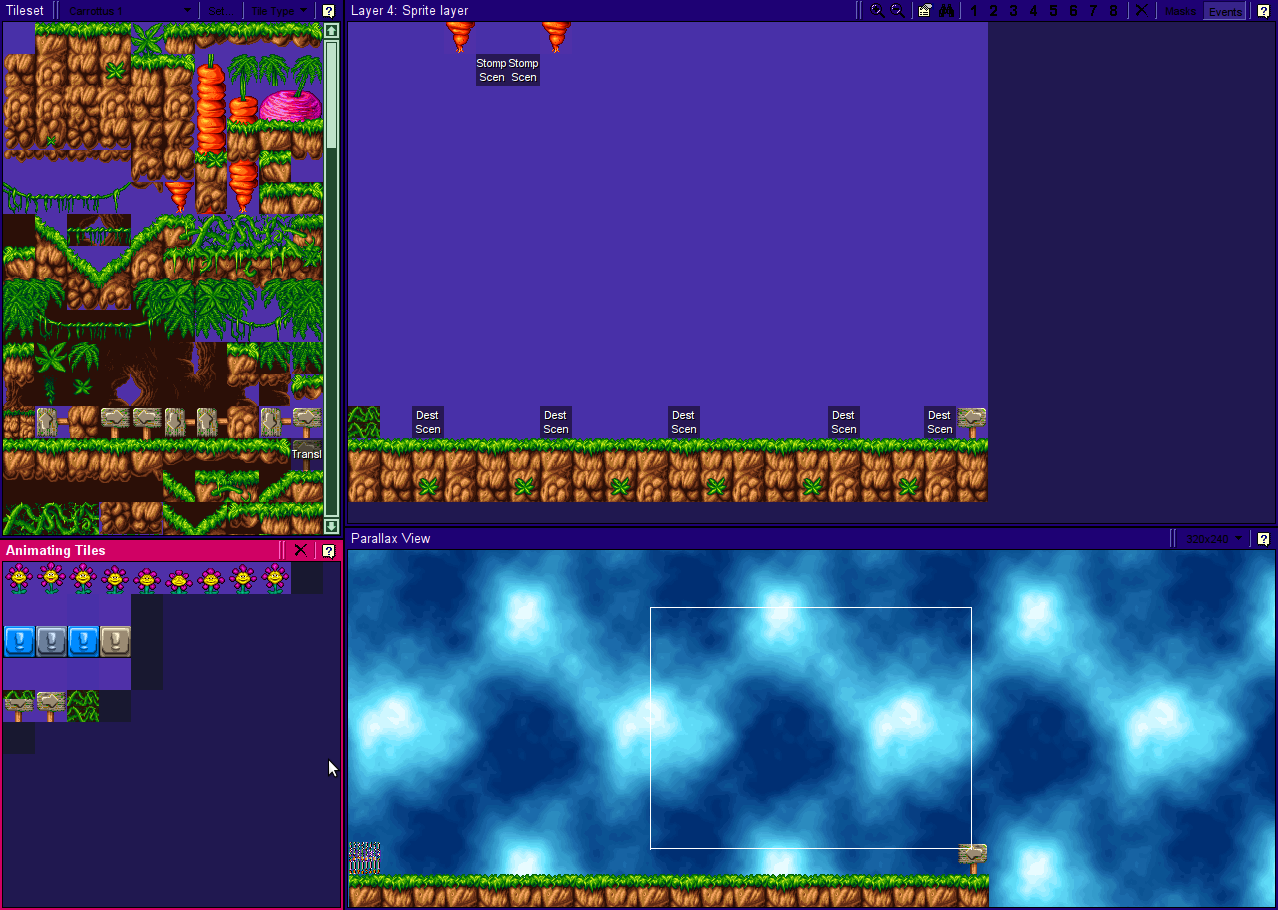Click the "Animating Tiles" title
This screenshot has width=1278, height=910.
coord(56,550)
